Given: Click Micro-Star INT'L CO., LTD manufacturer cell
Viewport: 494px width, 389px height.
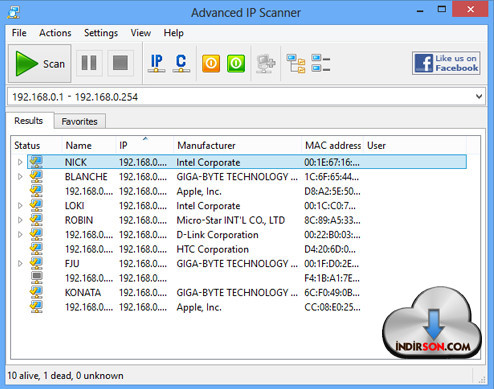Looking at the screenshot, I should coord(231,220).
